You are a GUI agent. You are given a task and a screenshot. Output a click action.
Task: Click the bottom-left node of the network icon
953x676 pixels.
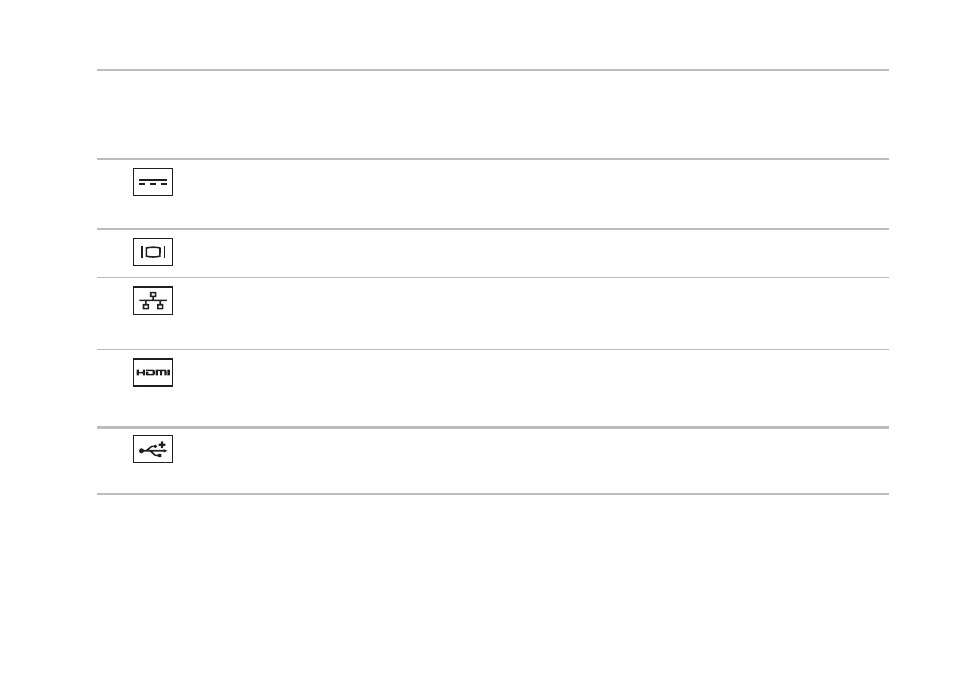click(x=146, y=306)
